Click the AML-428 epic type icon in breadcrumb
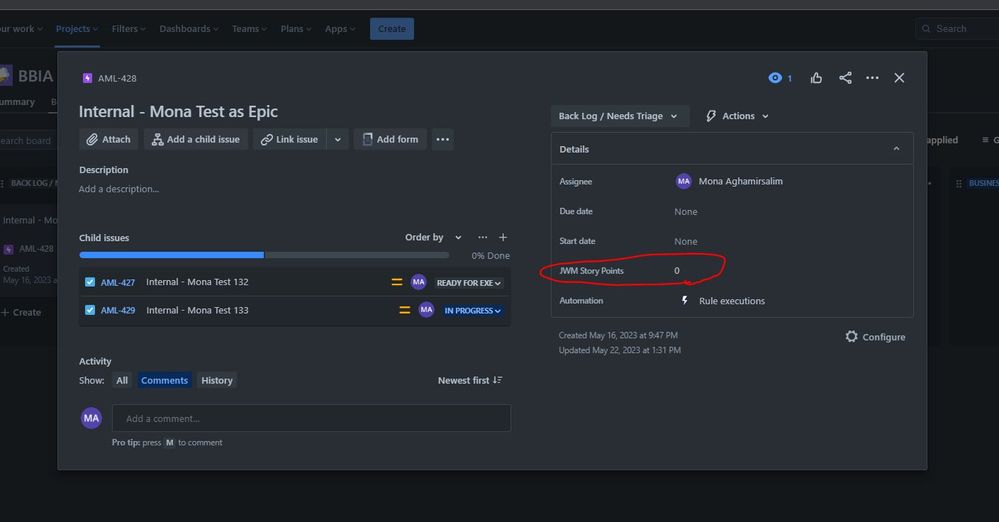This screenshot has height=522, width=999. [x=87, y=78]
